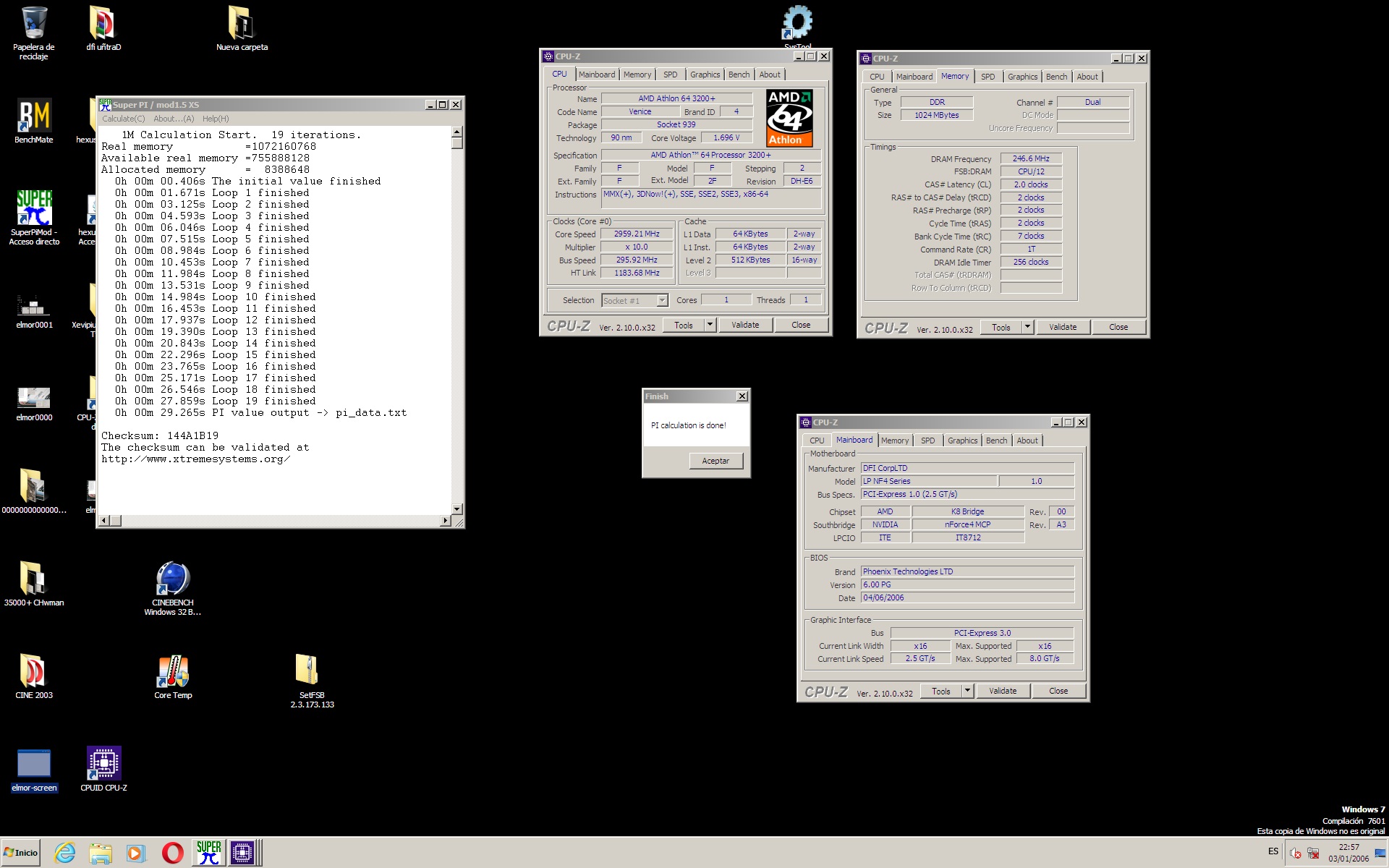
Task: Open the Papelera de reciclaje desktop icon
Action: click(34, 32)
